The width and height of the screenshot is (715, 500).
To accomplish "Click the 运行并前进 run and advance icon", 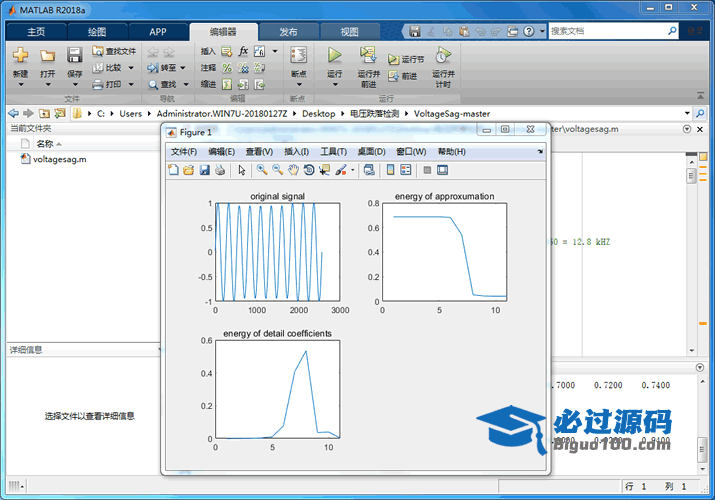I will click(x=368, y=55).
